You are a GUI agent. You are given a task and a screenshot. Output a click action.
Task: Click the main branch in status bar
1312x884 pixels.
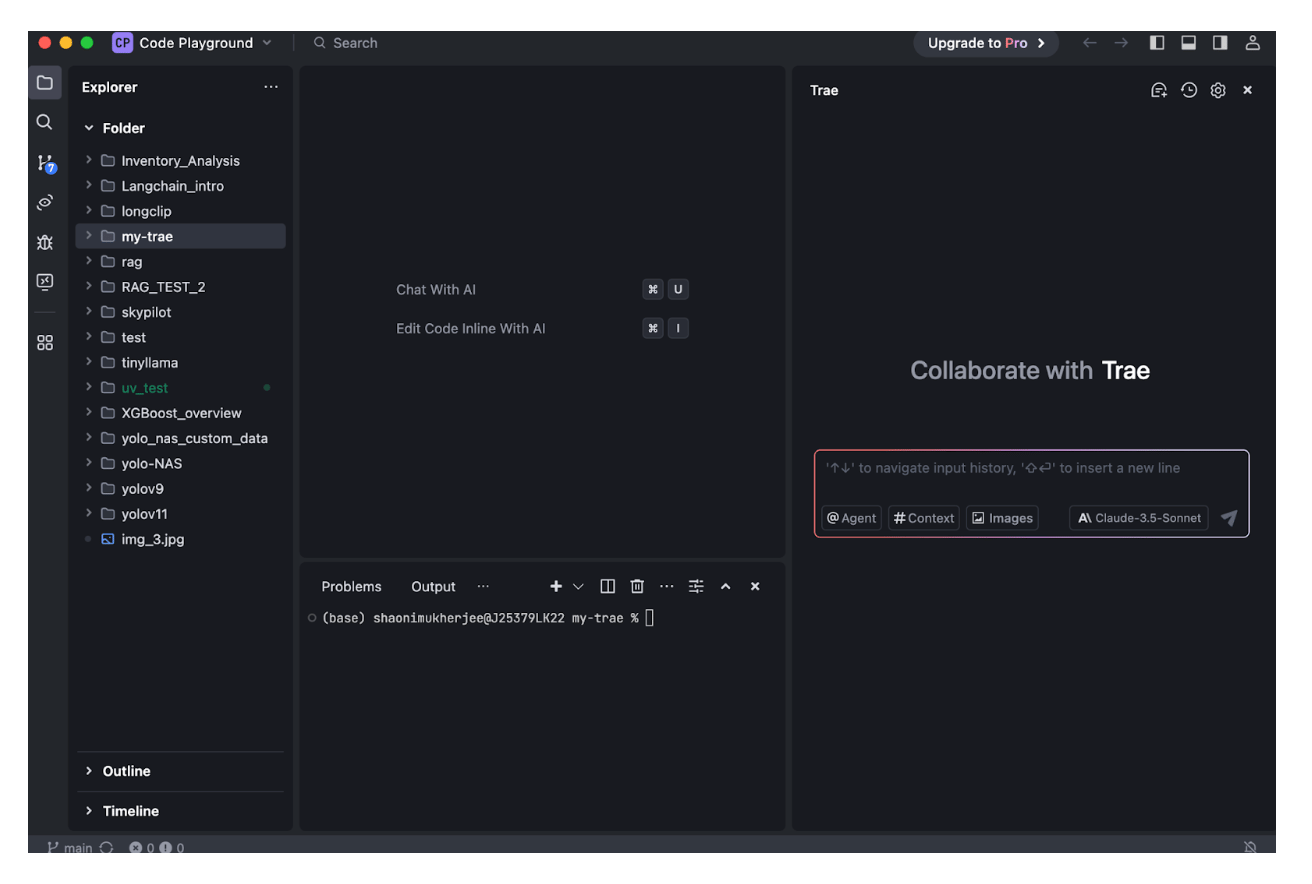coord(70,848)
